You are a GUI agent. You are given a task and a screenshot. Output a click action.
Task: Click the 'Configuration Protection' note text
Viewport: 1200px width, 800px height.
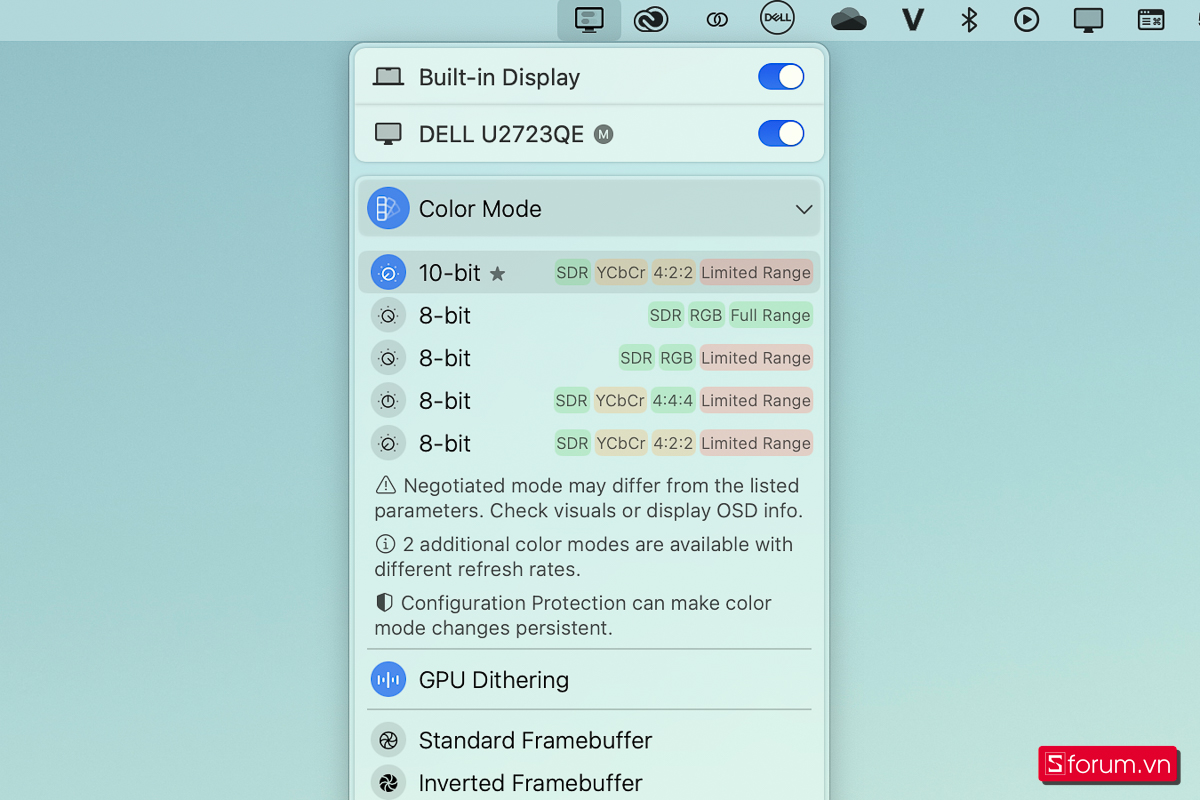tap(573, 616)
